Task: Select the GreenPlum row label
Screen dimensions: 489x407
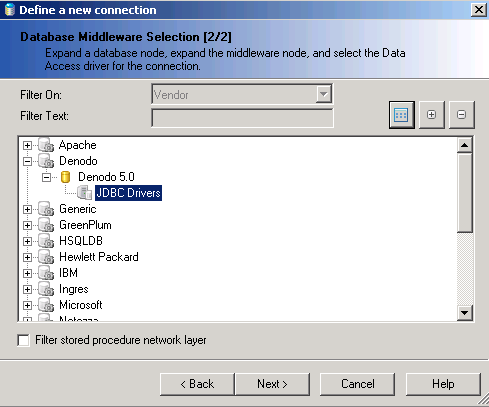Action: click(85, 225)
